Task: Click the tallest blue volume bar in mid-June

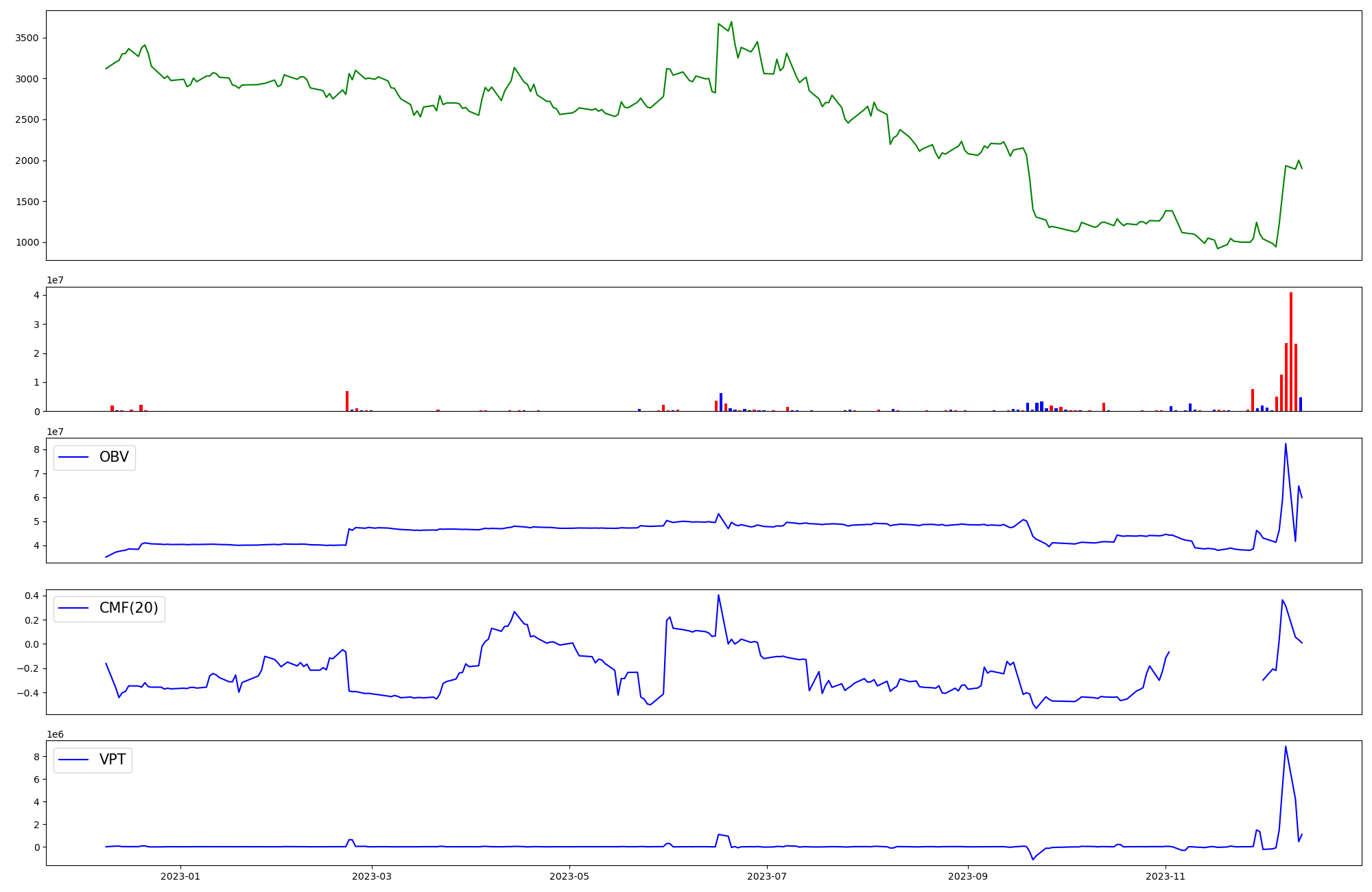Action: (x=721, y=402)
